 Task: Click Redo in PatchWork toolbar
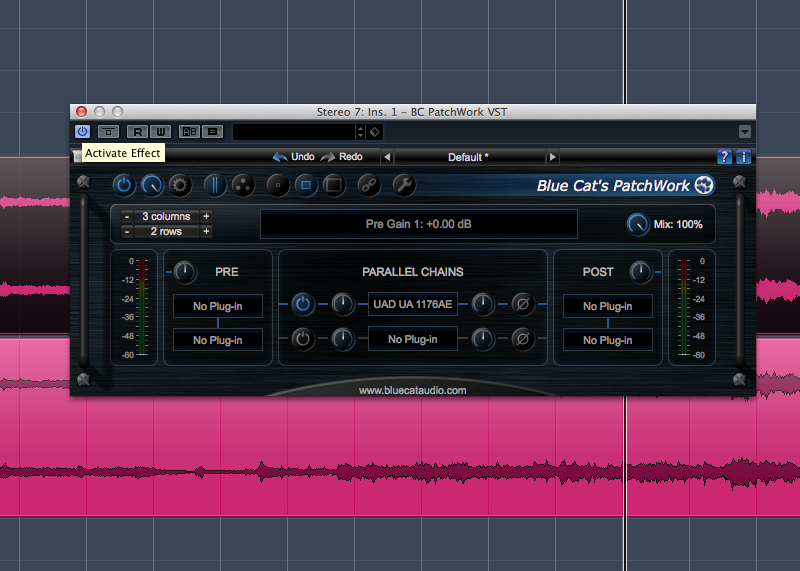[x=341, y=157]
